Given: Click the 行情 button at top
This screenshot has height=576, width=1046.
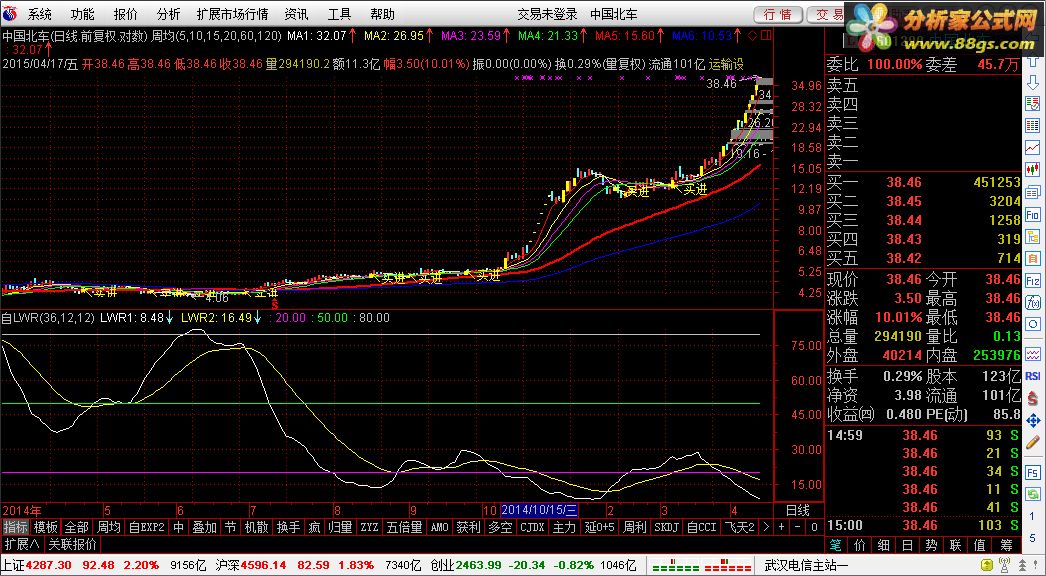Looking at the screenshot, I should pos(778,15).
